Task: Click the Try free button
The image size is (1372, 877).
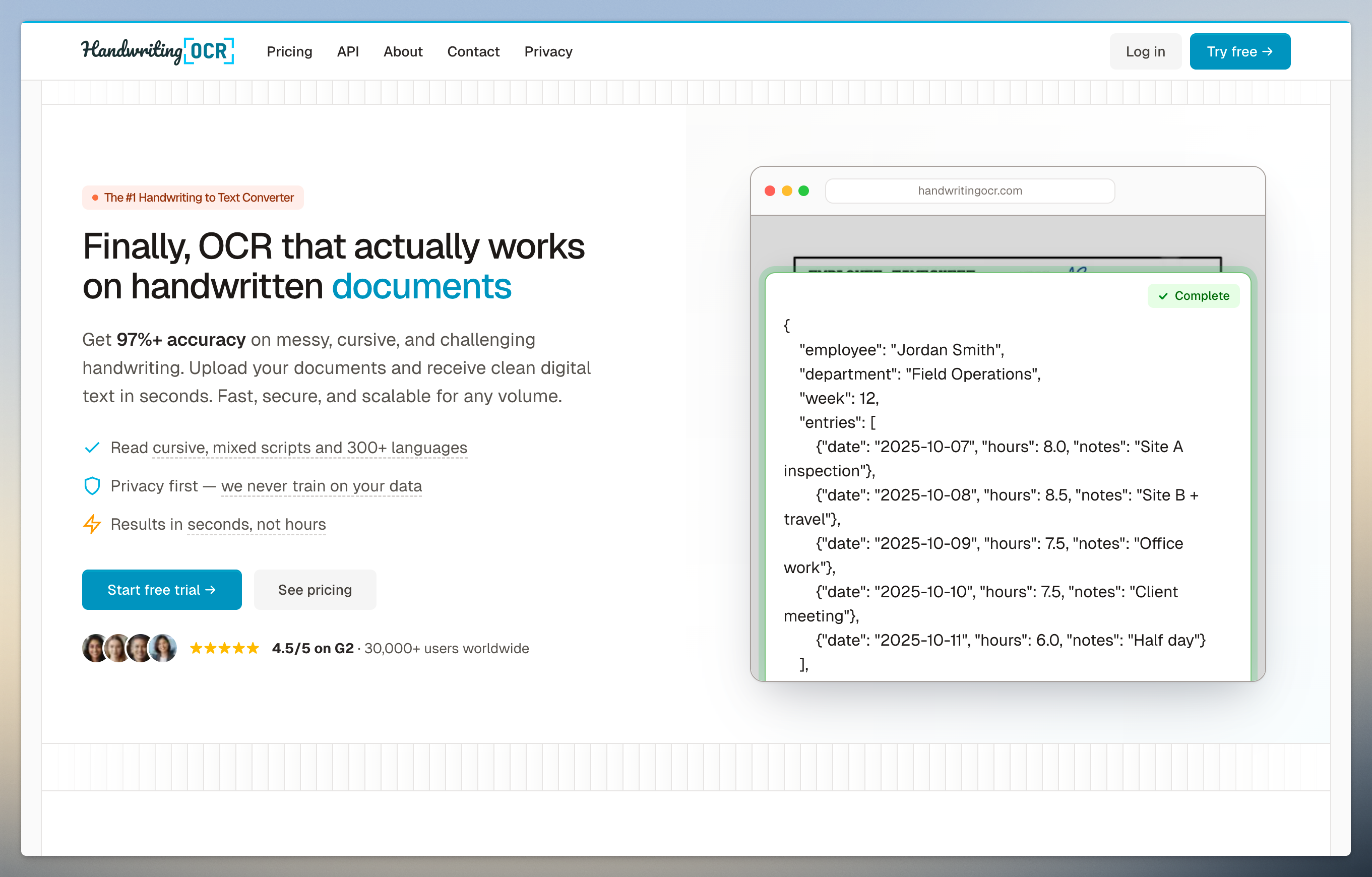Action: 1240,51
